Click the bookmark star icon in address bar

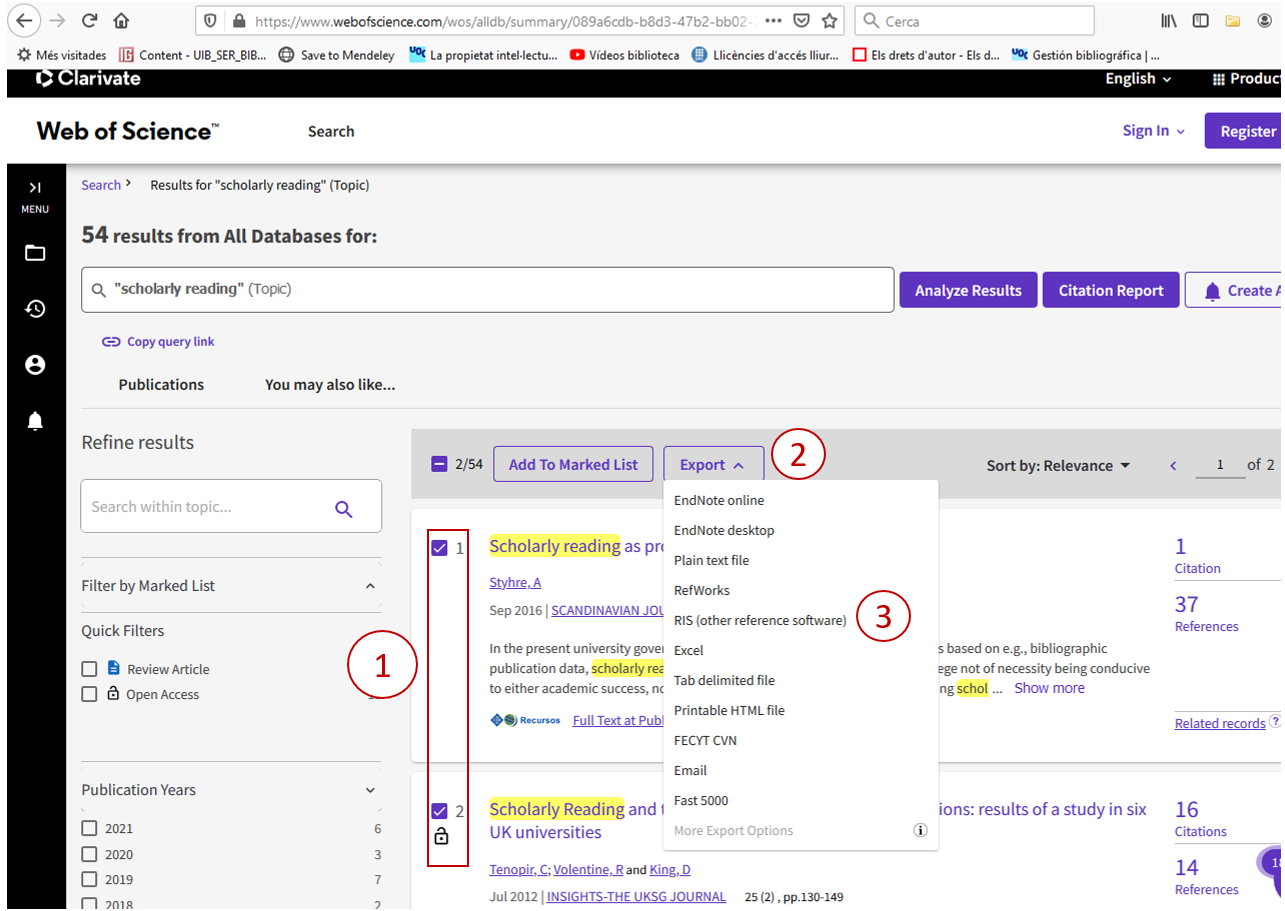point(829,20)
